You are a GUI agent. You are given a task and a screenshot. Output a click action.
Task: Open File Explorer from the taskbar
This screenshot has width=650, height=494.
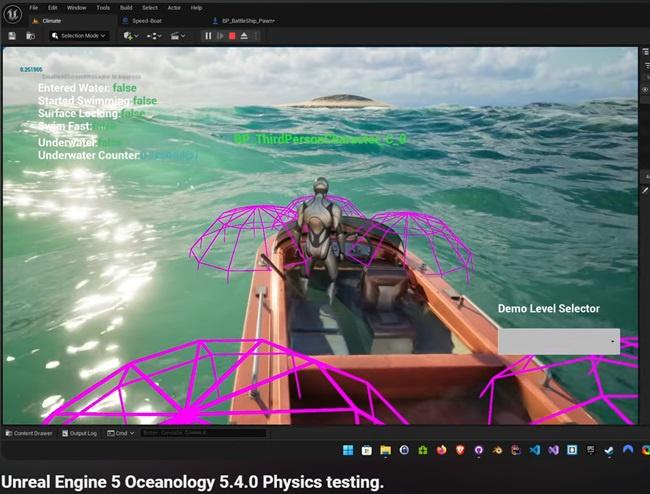tap(386, 450)
